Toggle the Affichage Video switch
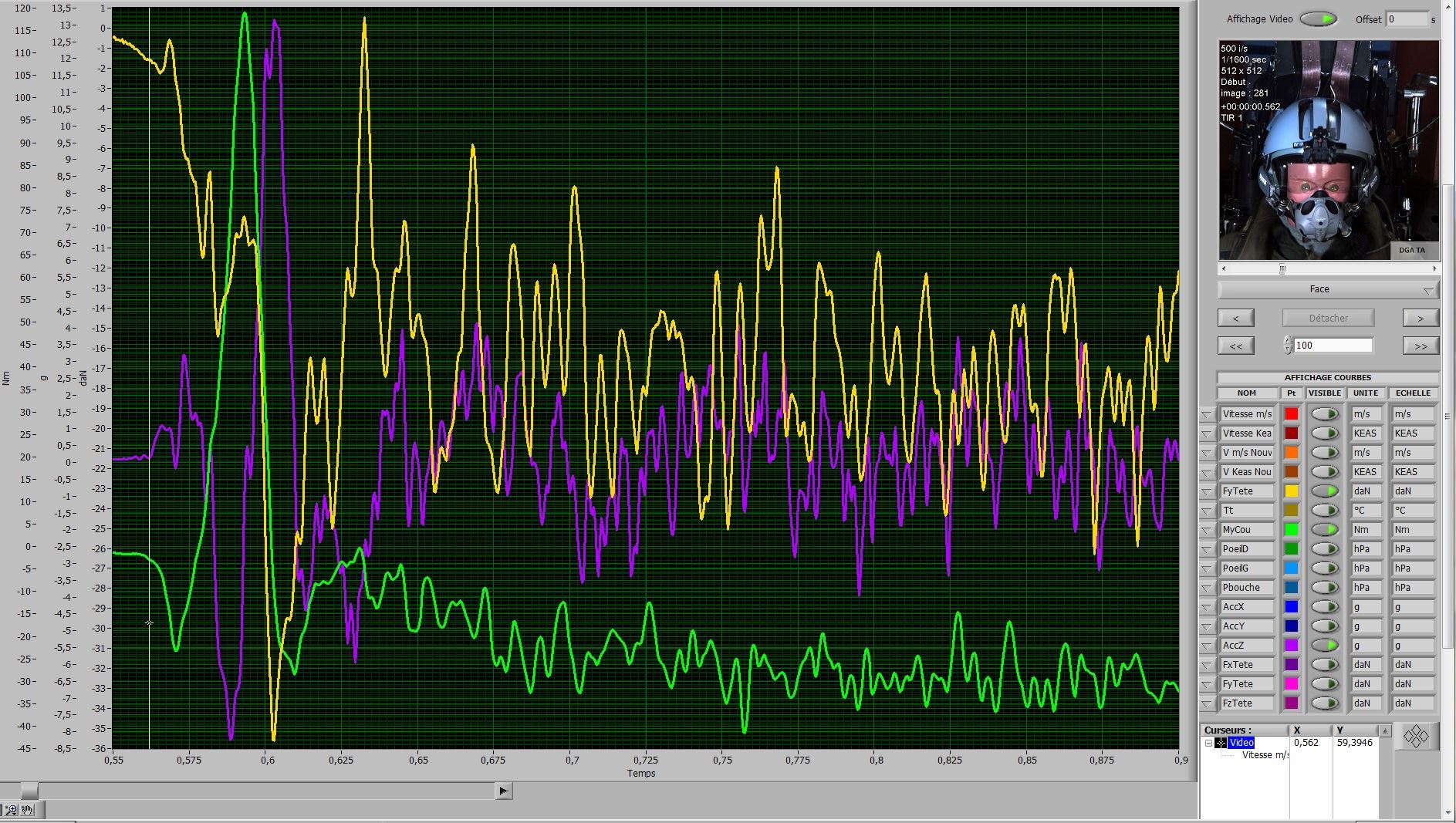The width and height of the screenshot is (1456, 823). [x=1319, y=19]
